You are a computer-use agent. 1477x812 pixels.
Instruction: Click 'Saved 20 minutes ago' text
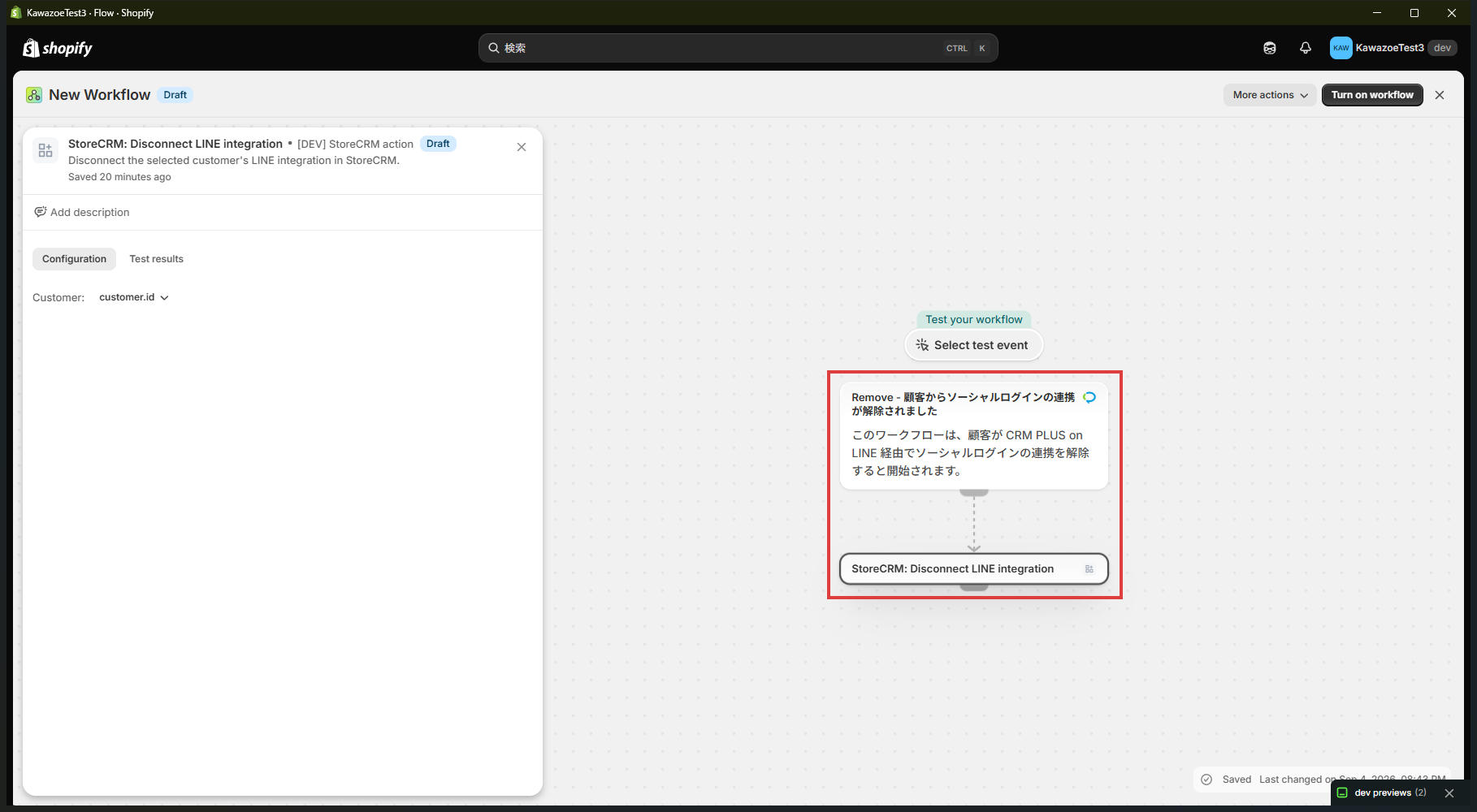coord(119,177)
